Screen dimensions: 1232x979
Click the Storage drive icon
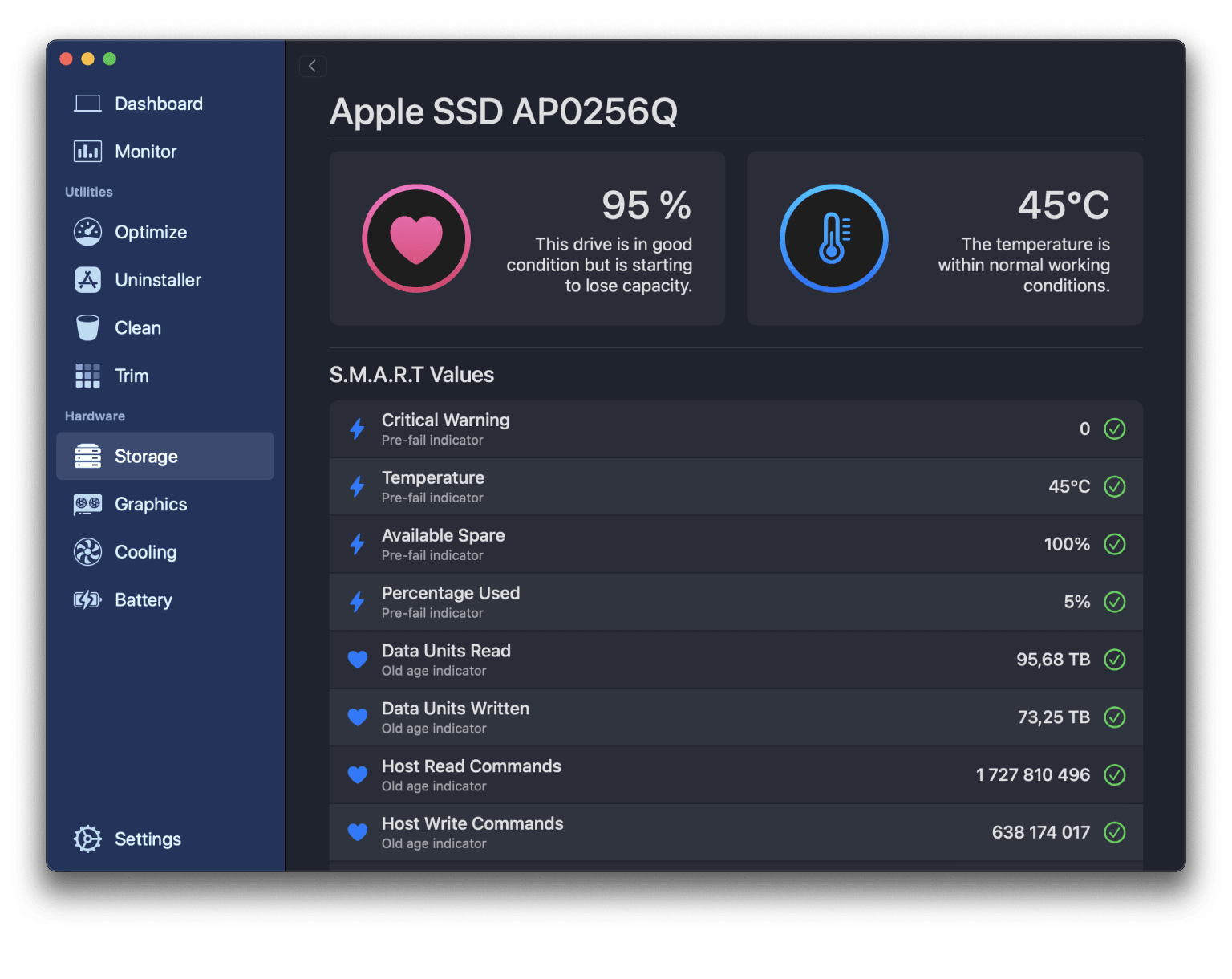(x=87, y=456)
